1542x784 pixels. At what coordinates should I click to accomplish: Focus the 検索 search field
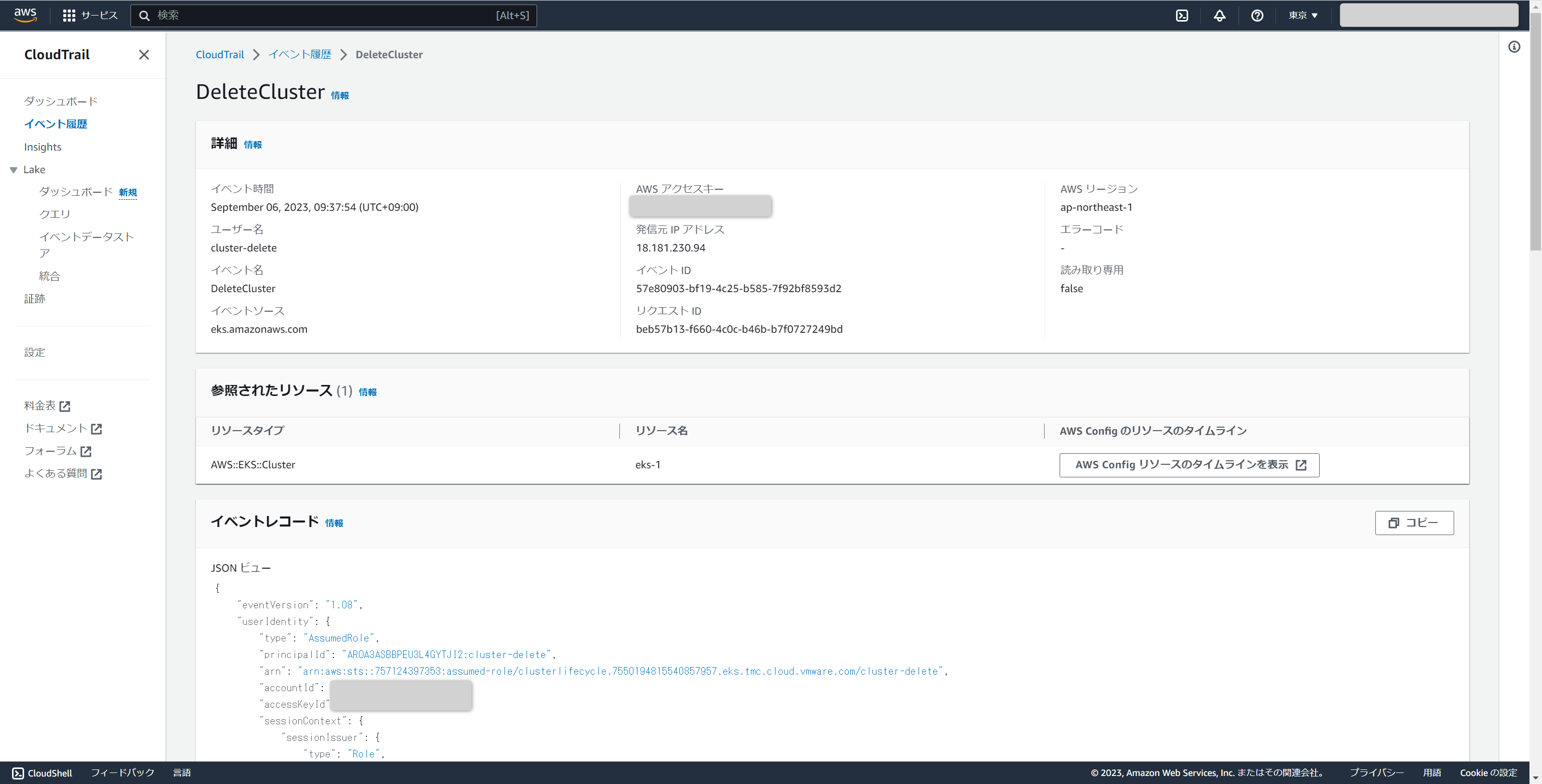click(323, 16)
